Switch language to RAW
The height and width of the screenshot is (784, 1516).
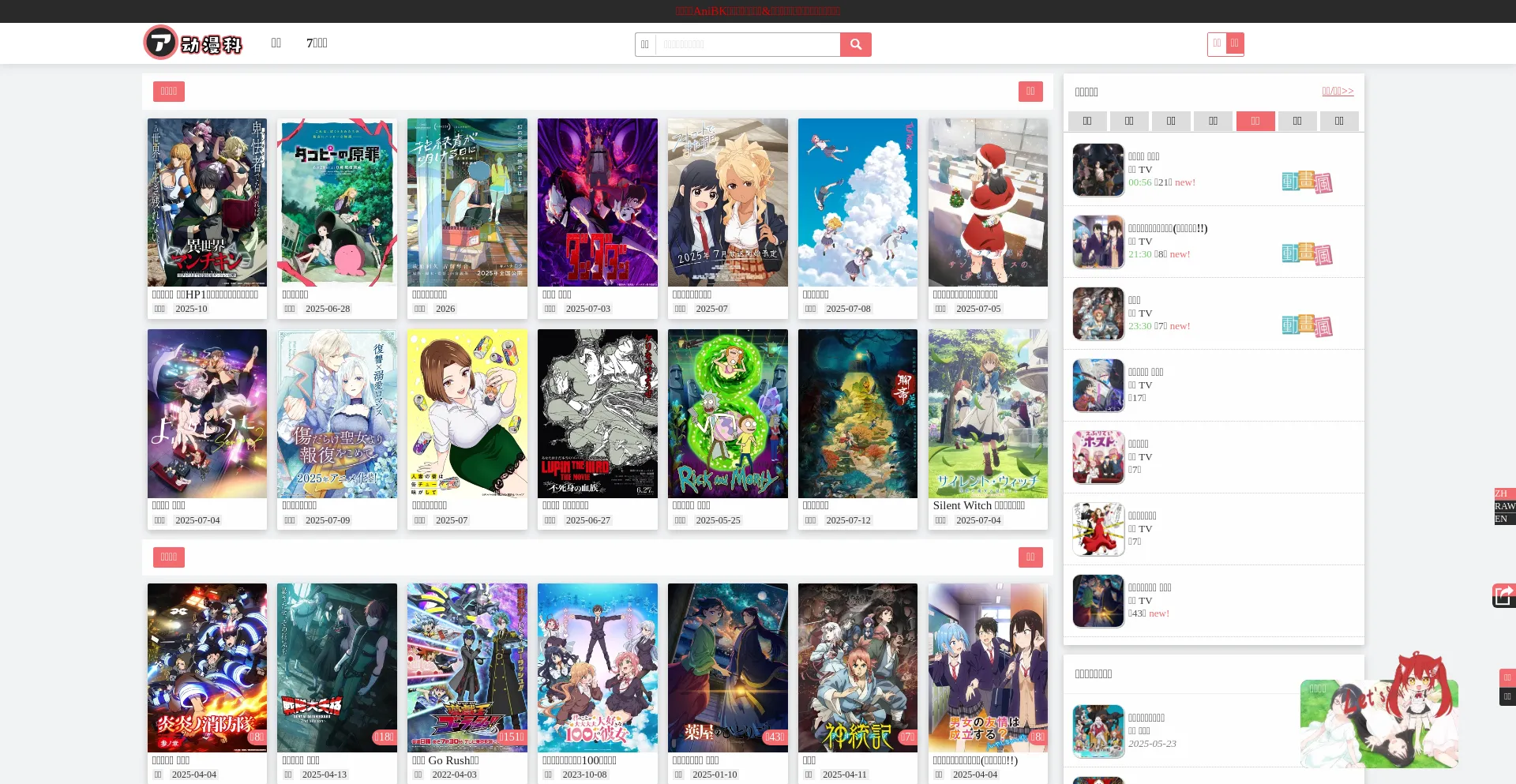pyautogui.click(x=1504, y=506)
